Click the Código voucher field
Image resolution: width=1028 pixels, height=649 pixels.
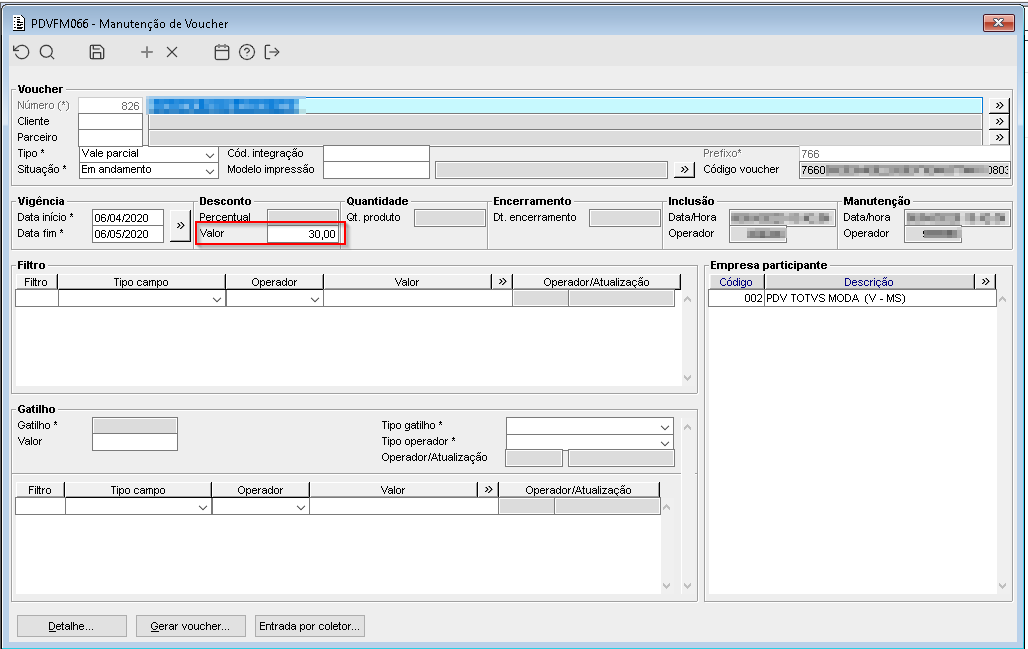[x=905, y=170]
